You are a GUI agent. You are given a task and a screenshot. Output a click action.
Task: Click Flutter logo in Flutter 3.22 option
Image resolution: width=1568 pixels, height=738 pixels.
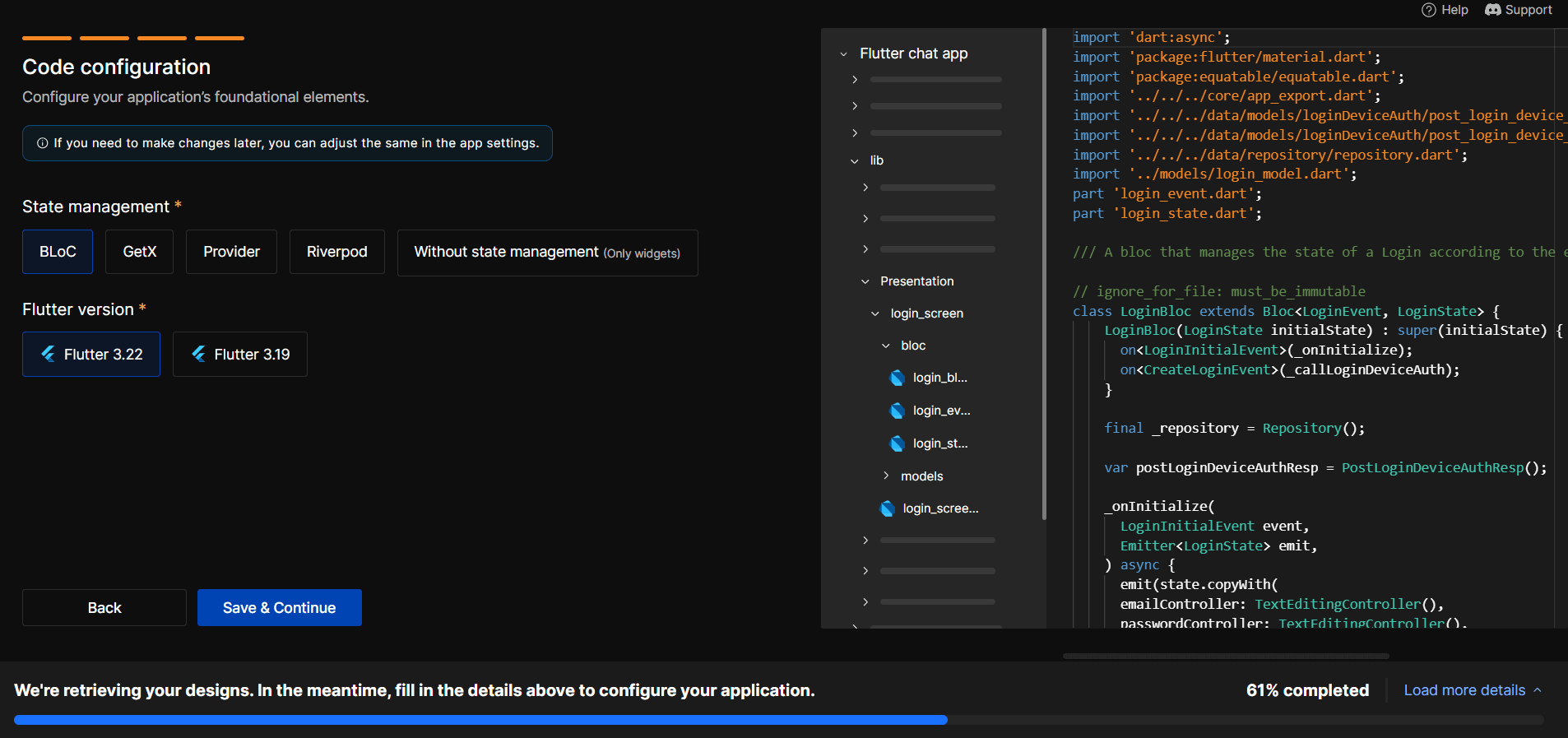49,354
